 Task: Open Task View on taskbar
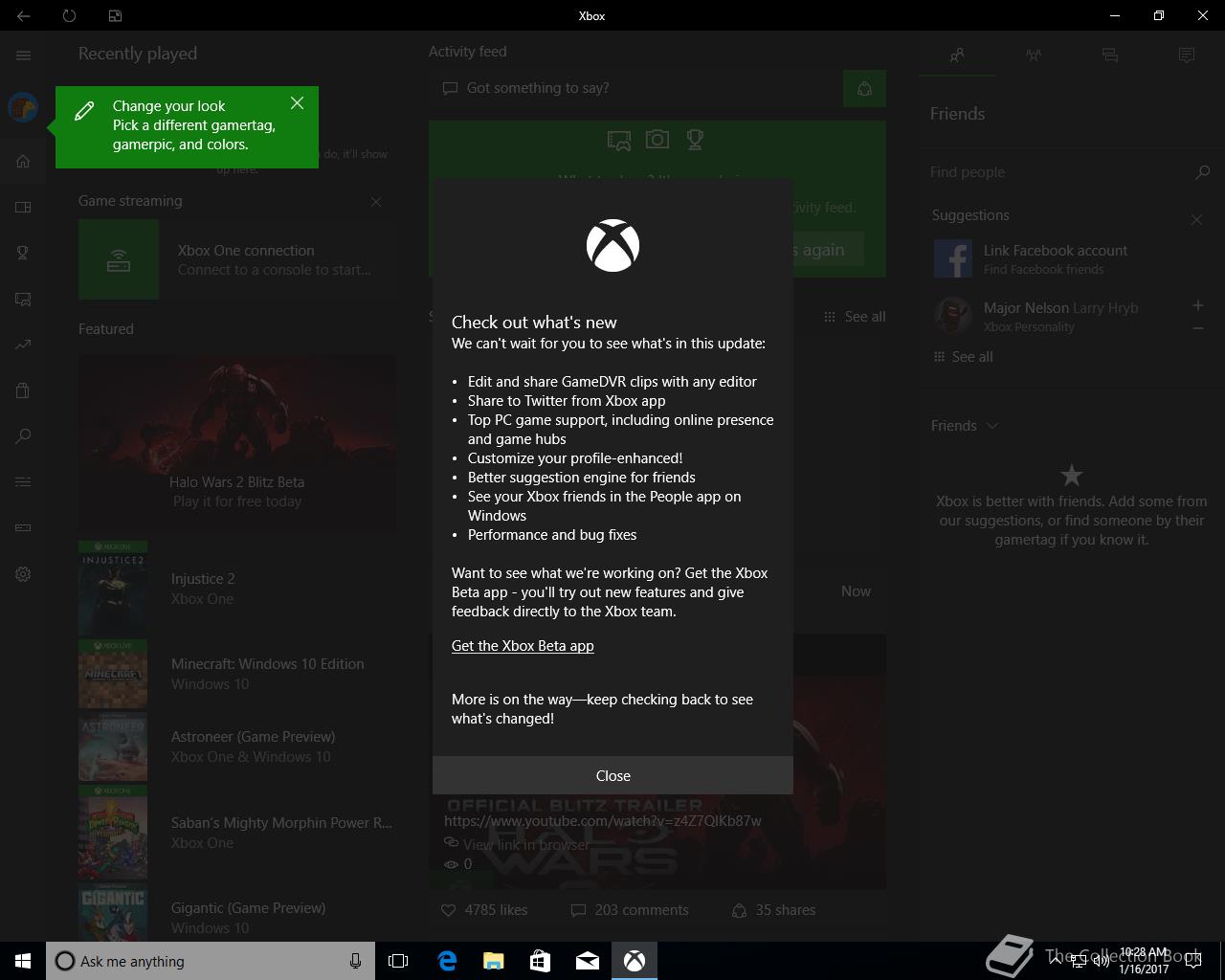pos(398,961)
